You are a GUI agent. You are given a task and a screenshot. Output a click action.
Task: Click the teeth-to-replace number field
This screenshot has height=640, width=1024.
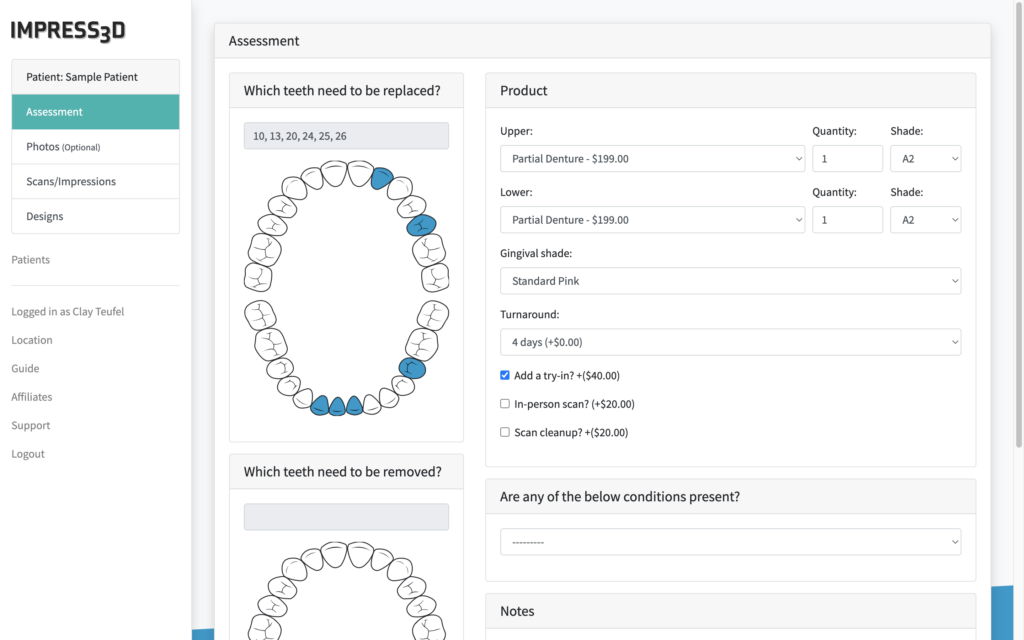[346, 136]
